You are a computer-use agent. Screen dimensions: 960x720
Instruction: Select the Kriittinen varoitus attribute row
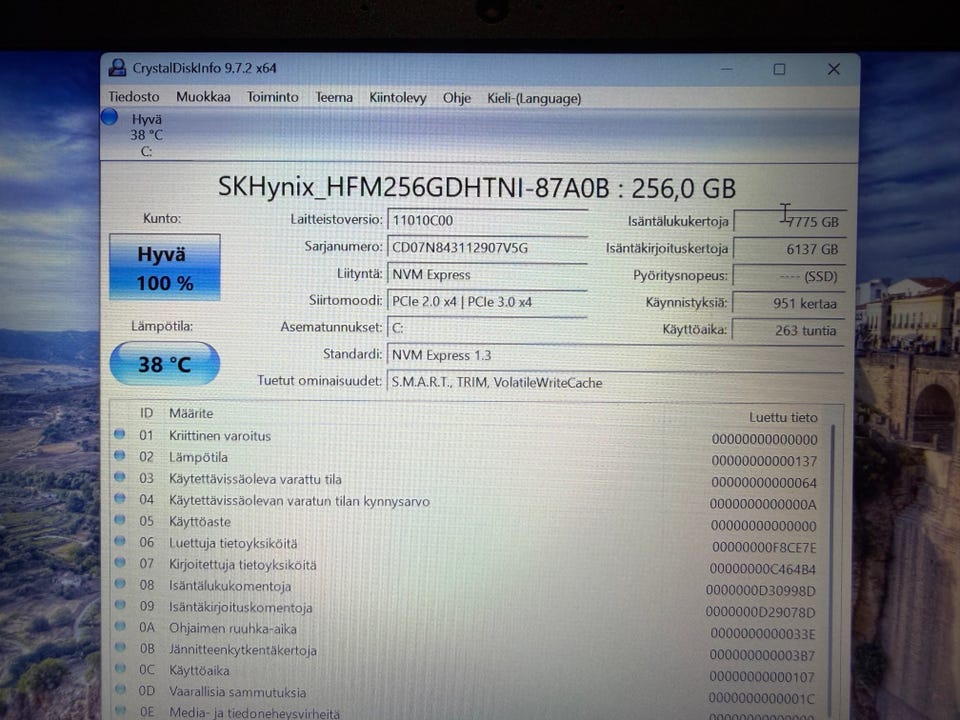[x=468, y=437]
